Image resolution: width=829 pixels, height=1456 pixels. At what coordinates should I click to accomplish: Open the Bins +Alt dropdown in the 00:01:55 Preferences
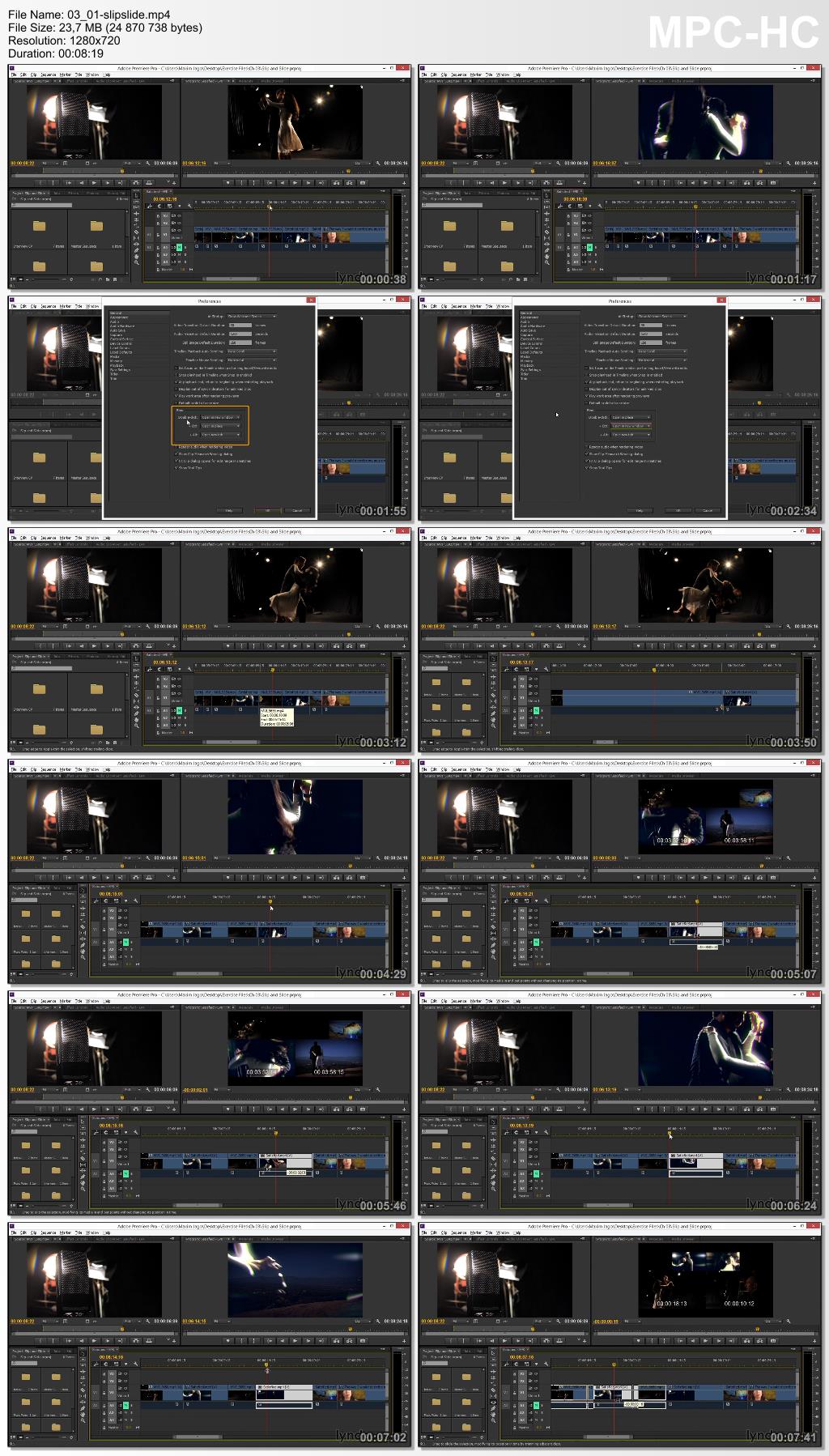[x=220, y=435]
